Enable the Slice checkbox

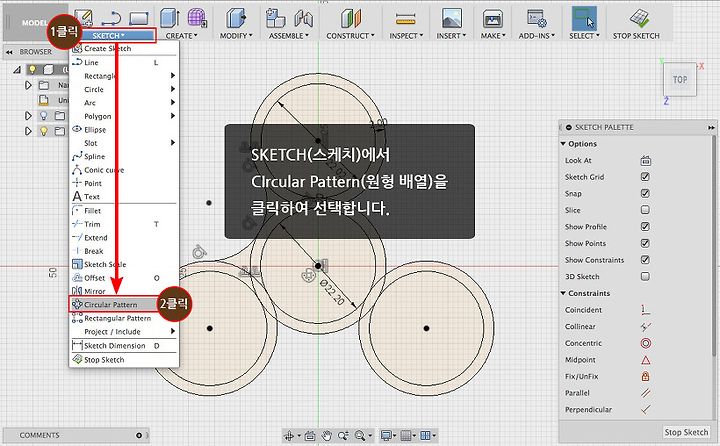tap(645, 210)
